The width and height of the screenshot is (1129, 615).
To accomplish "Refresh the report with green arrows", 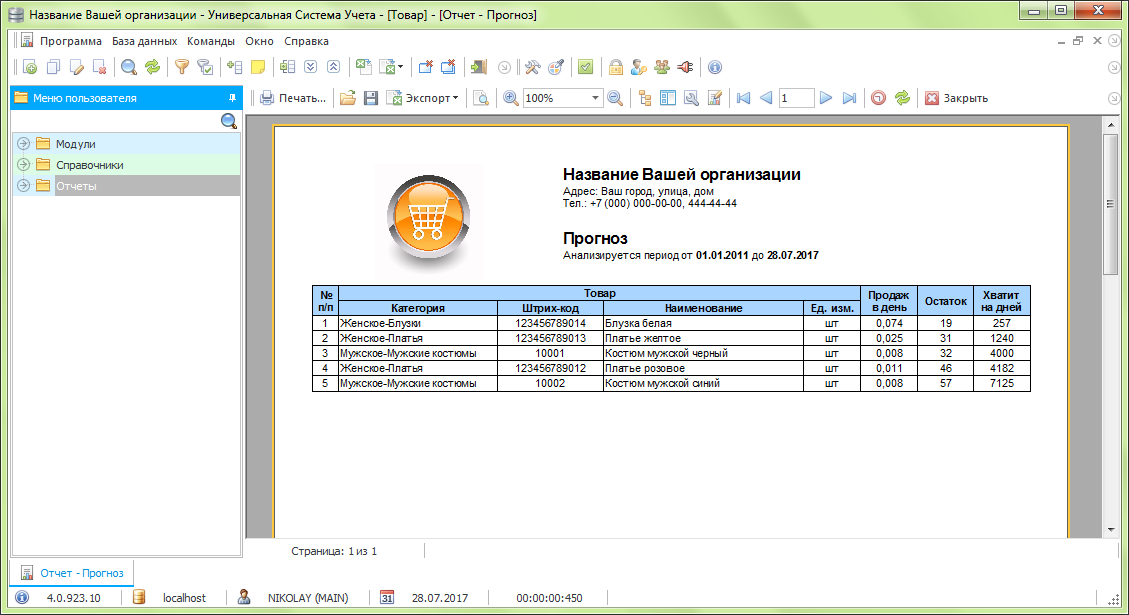I will click(902, 98).
